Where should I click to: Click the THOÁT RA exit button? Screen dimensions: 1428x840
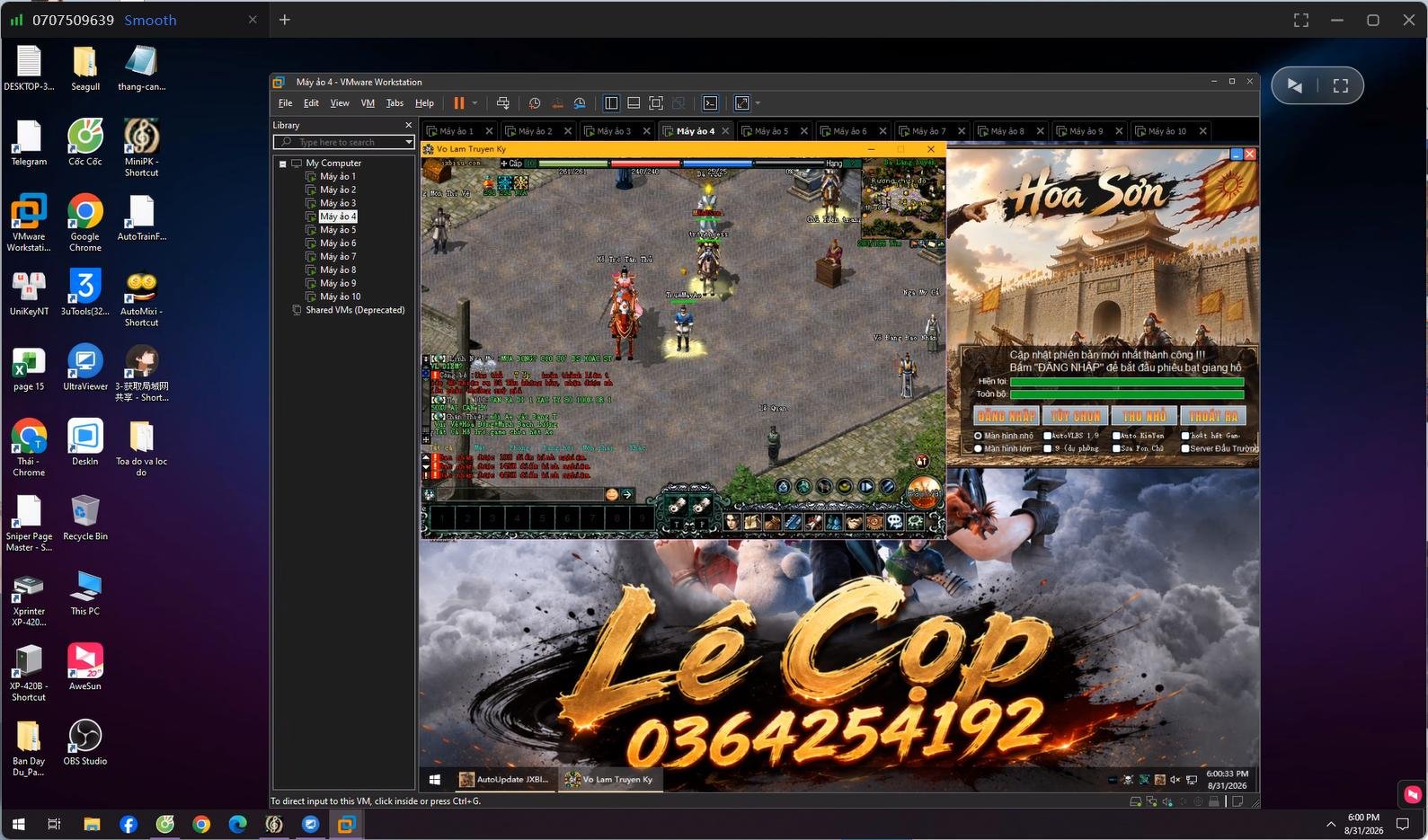click(x=1213, y=416)
